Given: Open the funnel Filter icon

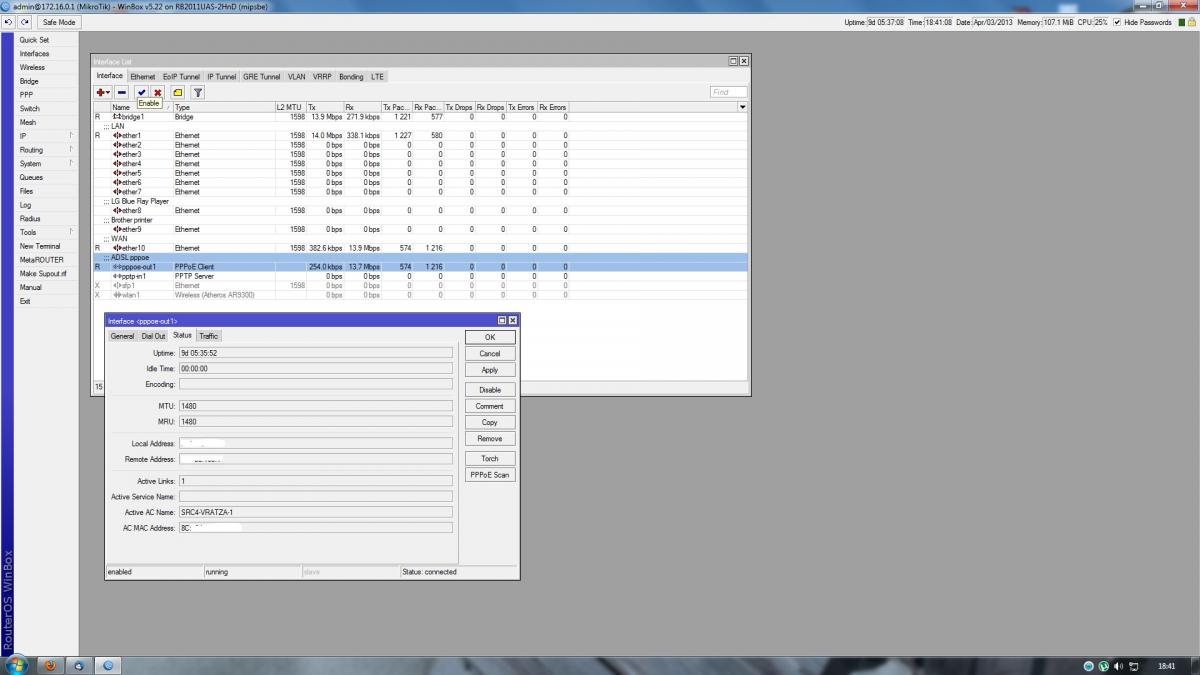Looking at the screenshot, I should [198, 92].
